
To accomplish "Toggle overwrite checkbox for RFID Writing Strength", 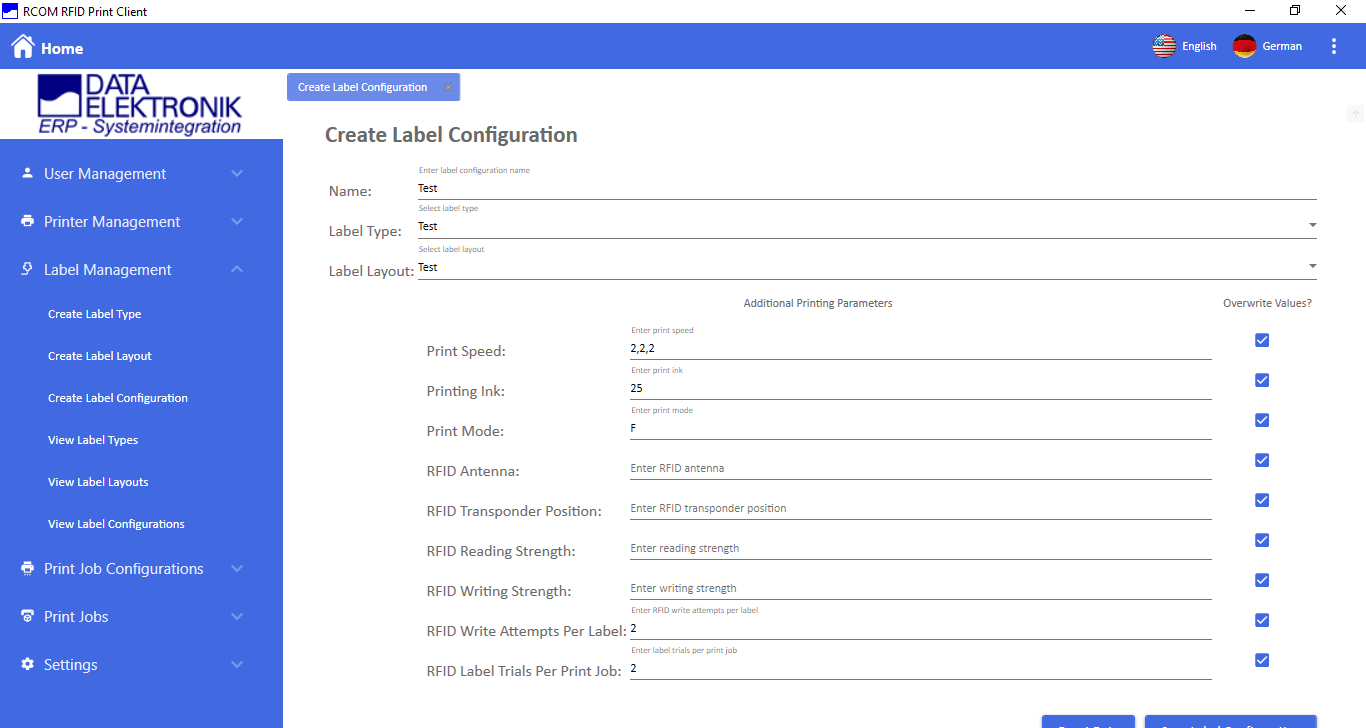I will tap(1262, 580).
